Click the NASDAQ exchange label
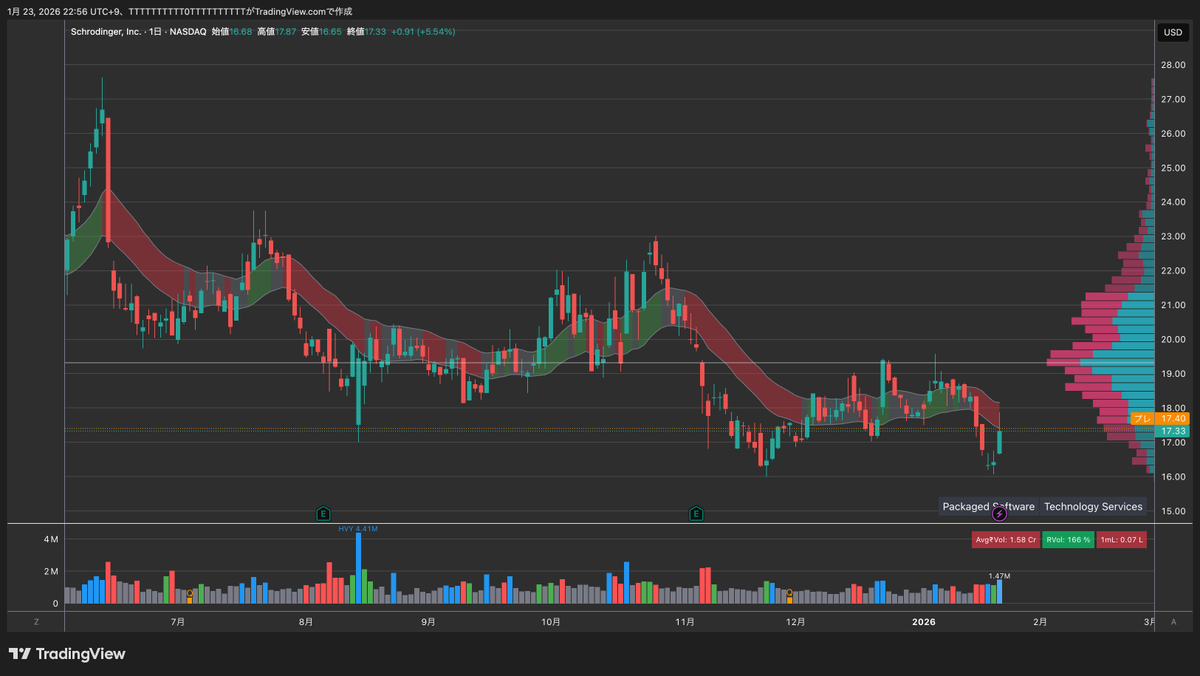Viewport: 1200px width, 676px height. (187, 32)
